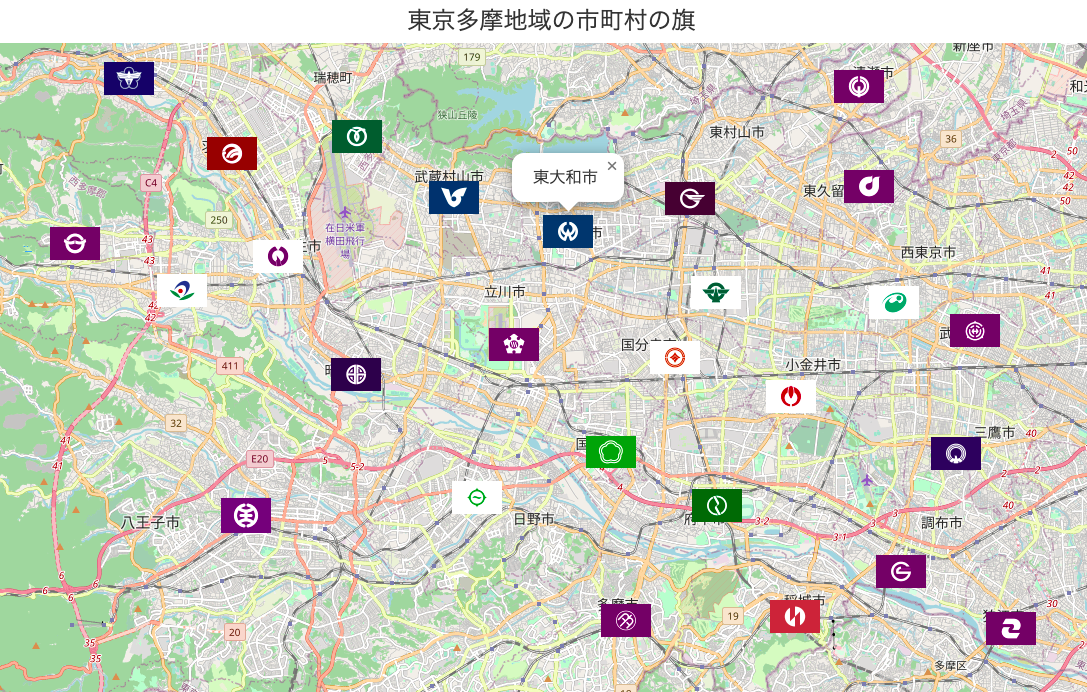Click the red flag near 稲城市
The height and width of the screenshot is (692, 1087).
(795, 617)
